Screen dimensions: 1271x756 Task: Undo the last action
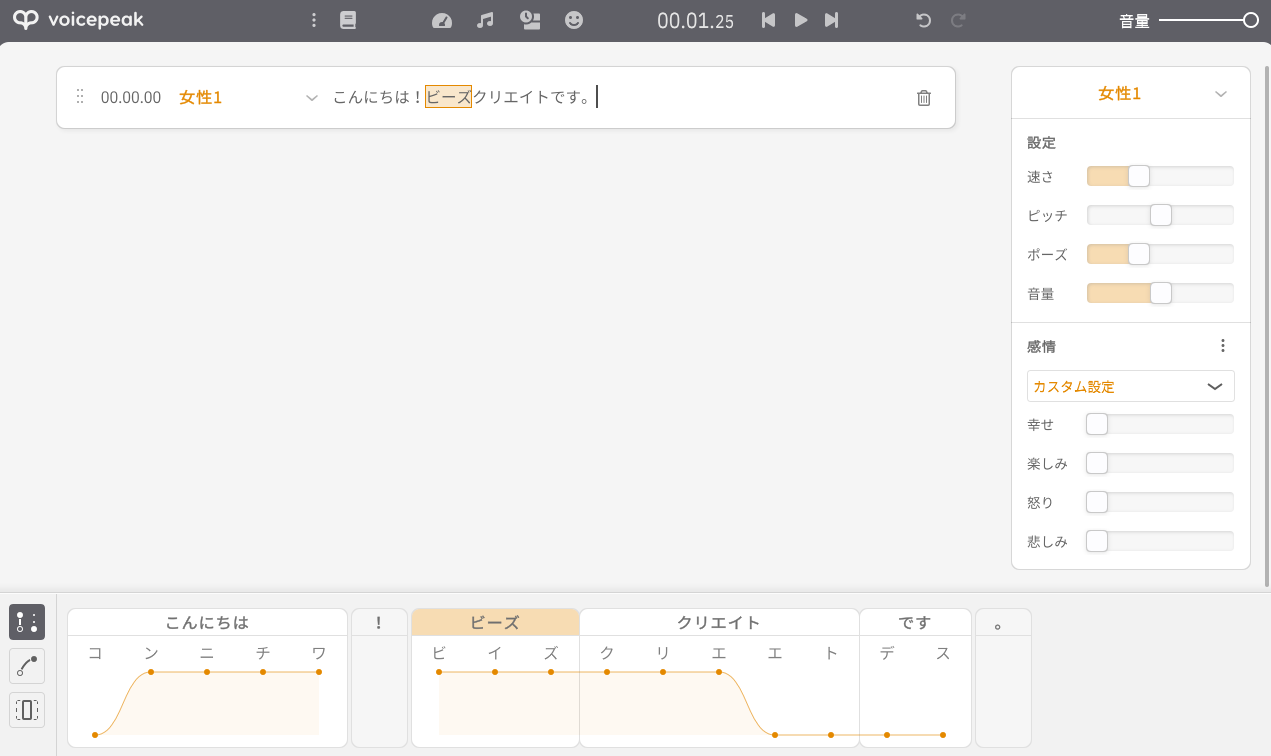pos(924,20)
